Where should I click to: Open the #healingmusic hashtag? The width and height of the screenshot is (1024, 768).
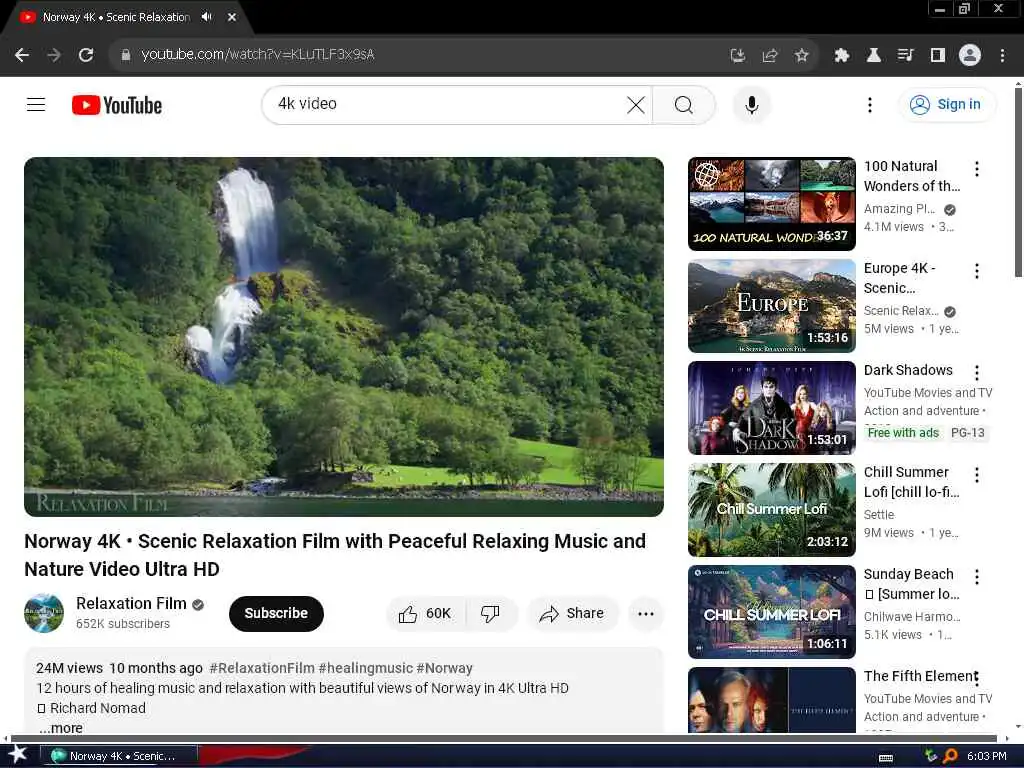click(x=366, y=668)
